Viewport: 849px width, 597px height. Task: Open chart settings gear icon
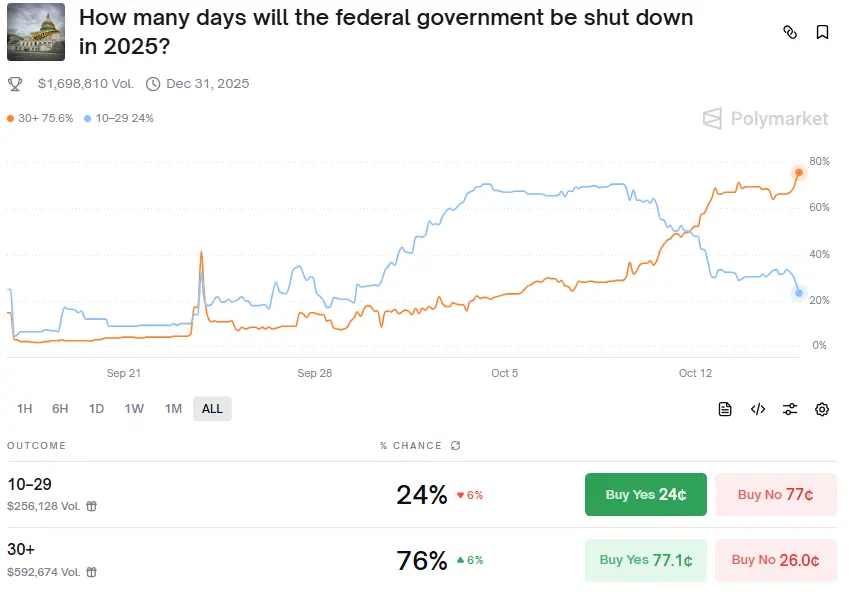click(822, 409)
